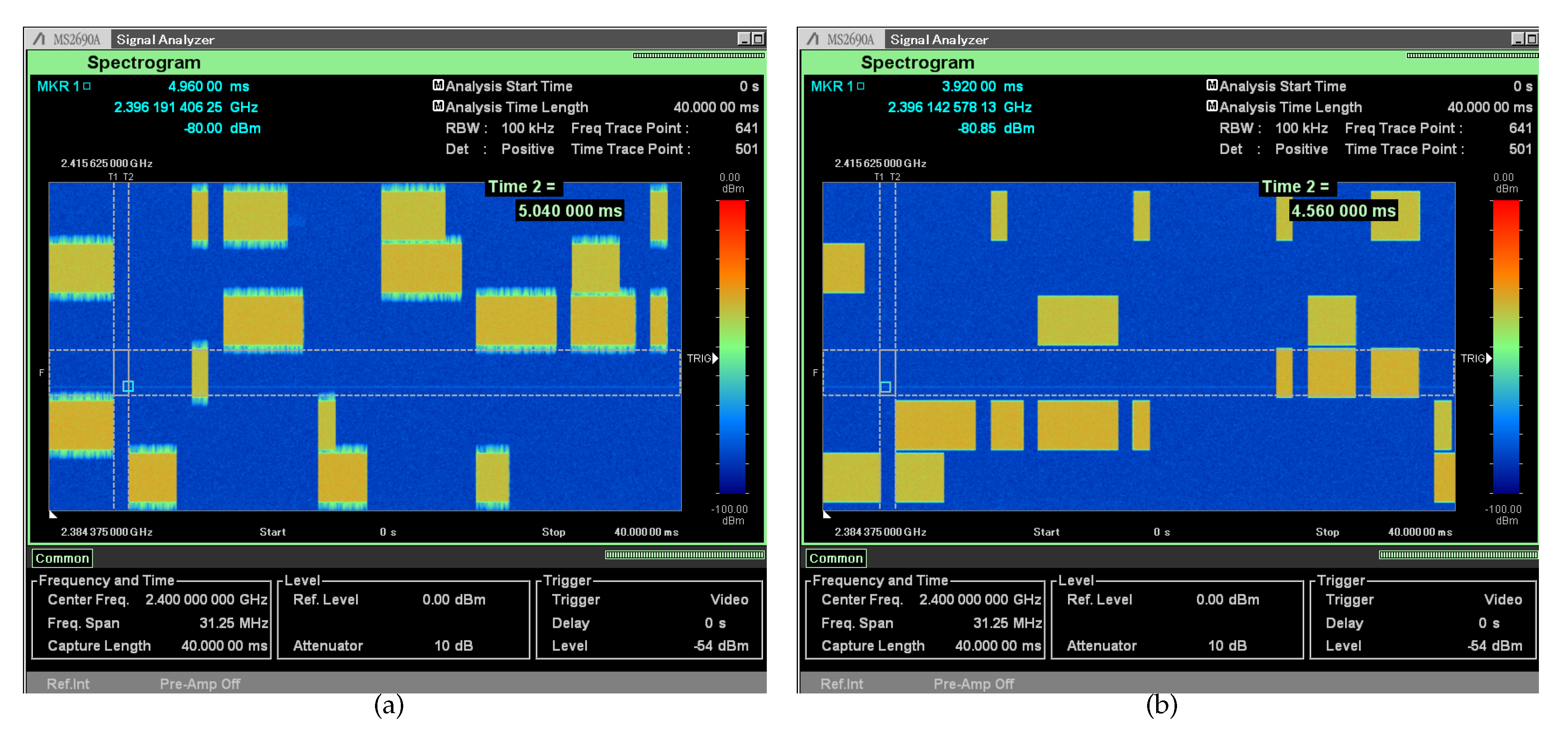Image resolution: width=1568 pixels, height=741 pixels.
Task: Click the MKR 1 square marker icon in left panel
Action: 87,86
